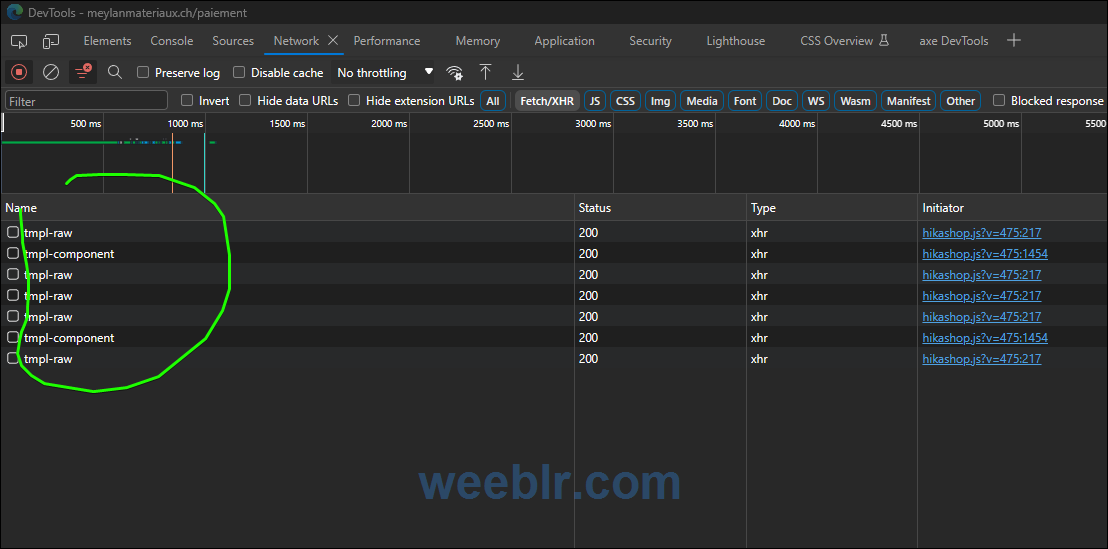Open the Application tab
The width and height of the screenshot is (1108, 549).
(x=565, y=41)
